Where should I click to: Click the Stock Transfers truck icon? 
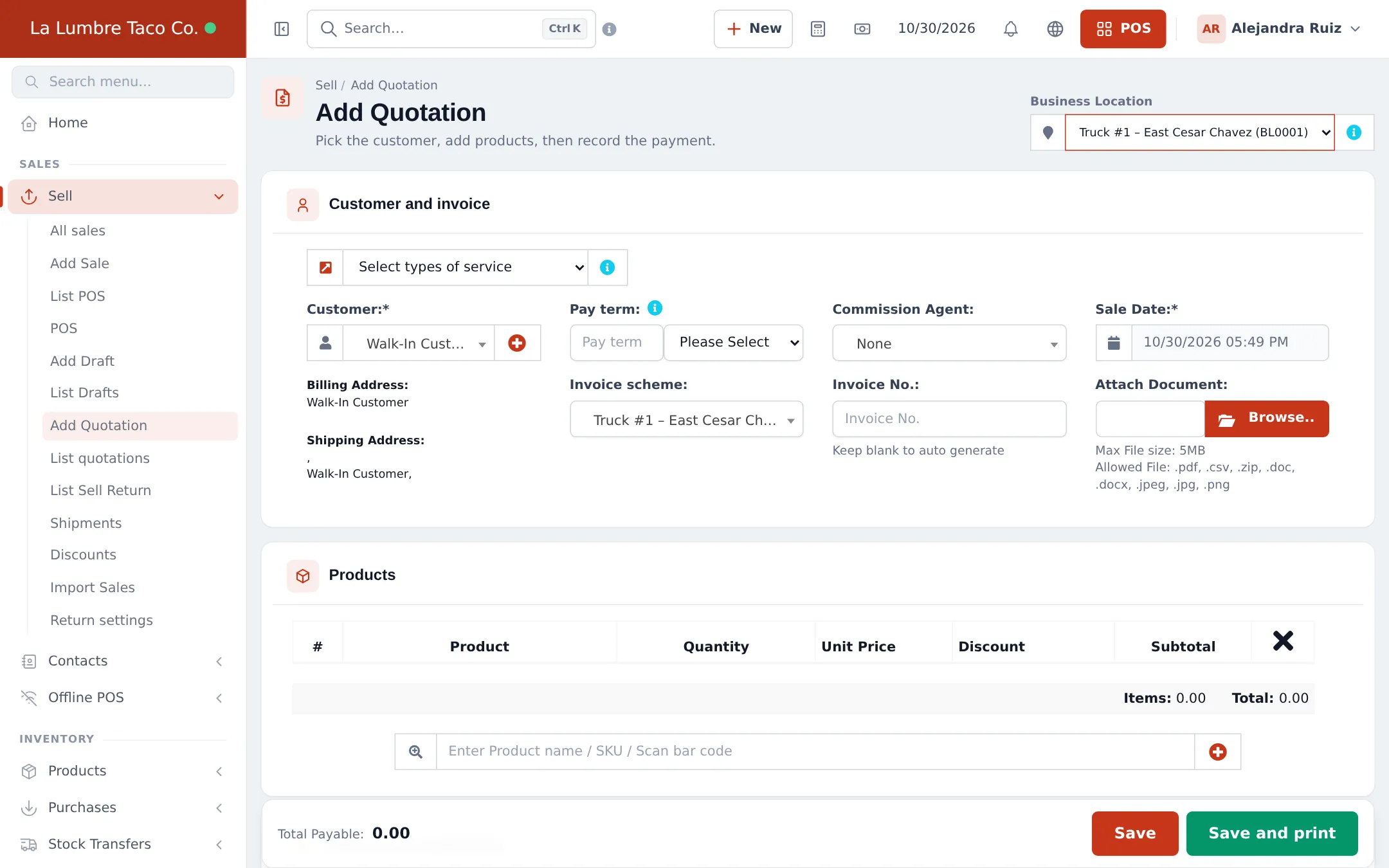[29, 844]
